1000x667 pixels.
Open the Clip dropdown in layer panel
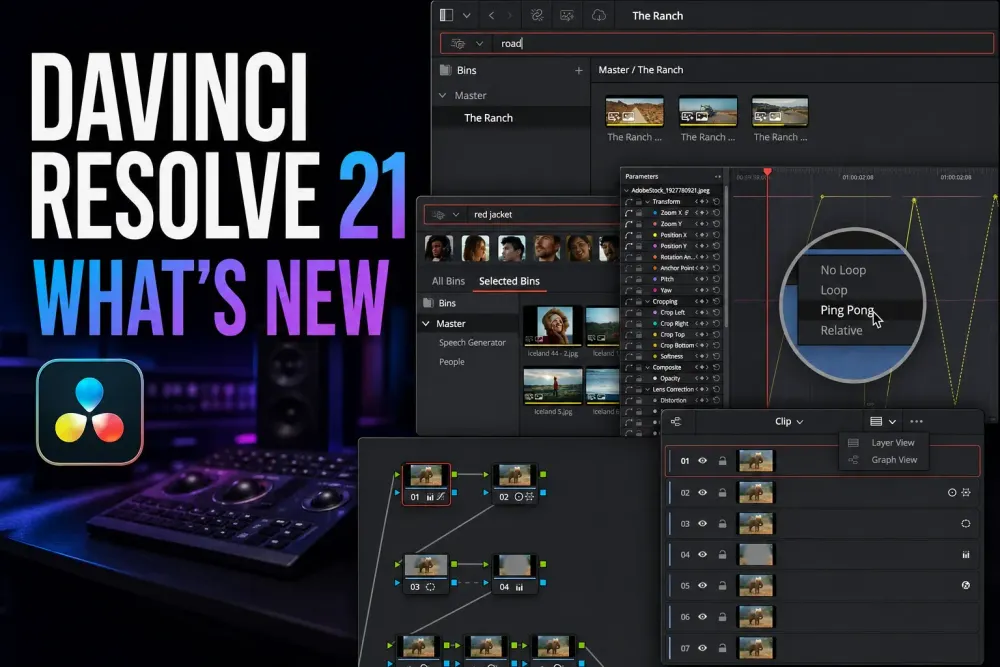[789, 421]
